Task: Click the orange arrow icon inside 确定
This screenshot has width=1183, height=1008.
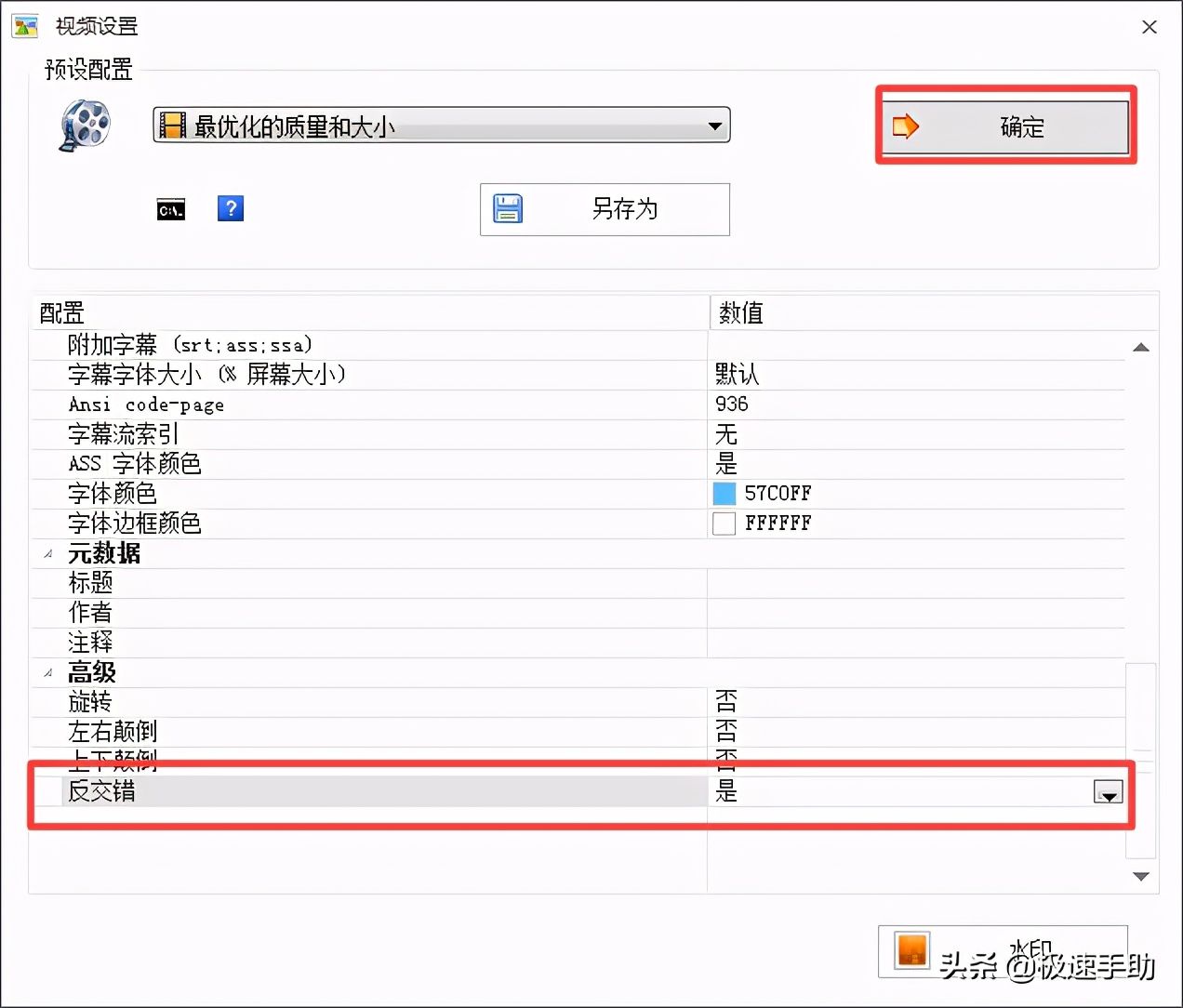Action: pyautogui.click(x=904, y=126)
